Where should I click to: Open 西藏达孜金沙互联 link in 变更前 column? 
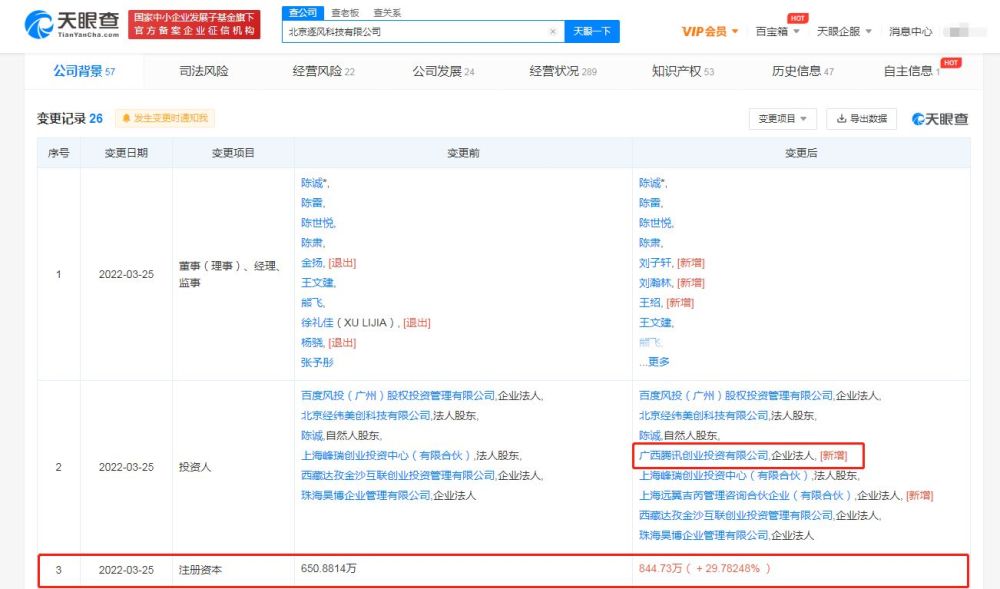(398, 476)
